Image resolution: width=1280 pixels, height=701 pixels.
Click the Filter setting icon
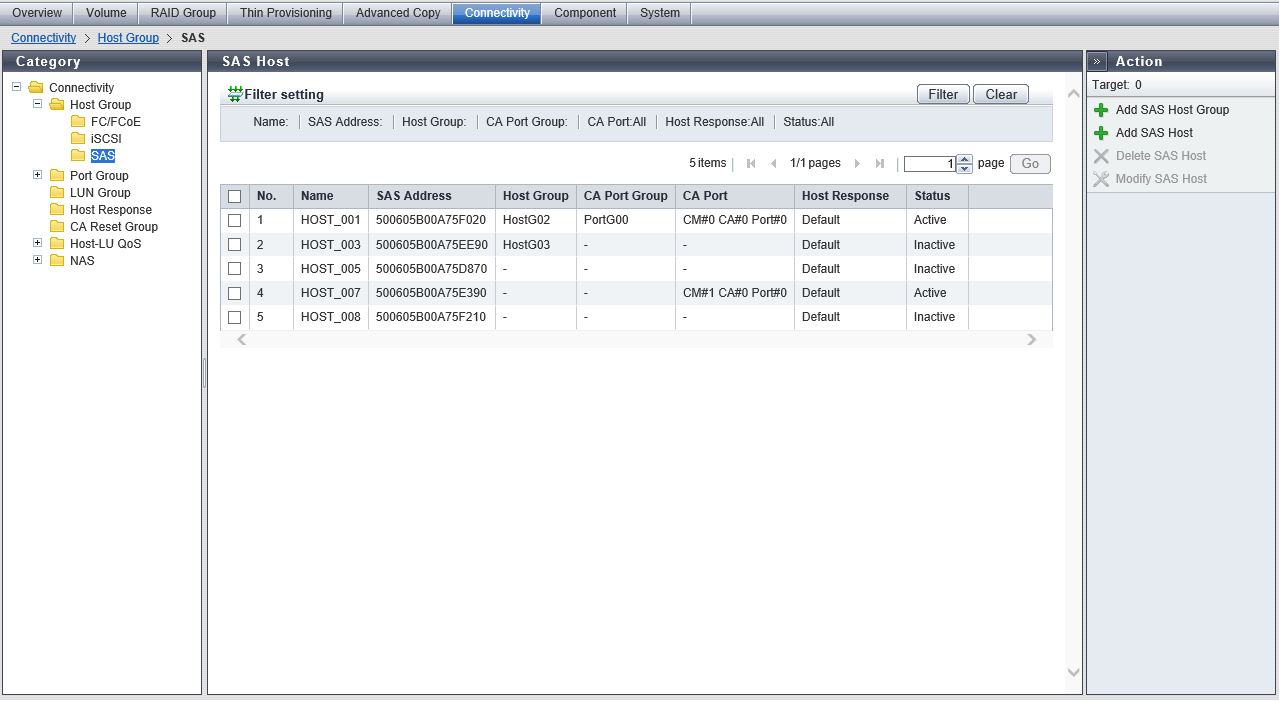235,94
